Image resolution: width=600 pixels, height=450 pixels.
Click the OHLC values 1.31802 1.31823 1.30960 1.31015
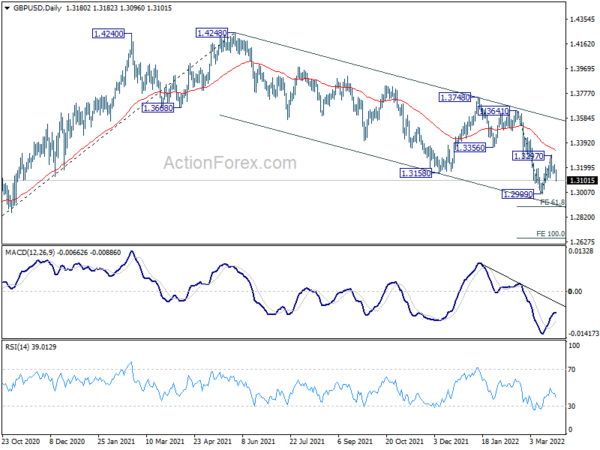119,8
